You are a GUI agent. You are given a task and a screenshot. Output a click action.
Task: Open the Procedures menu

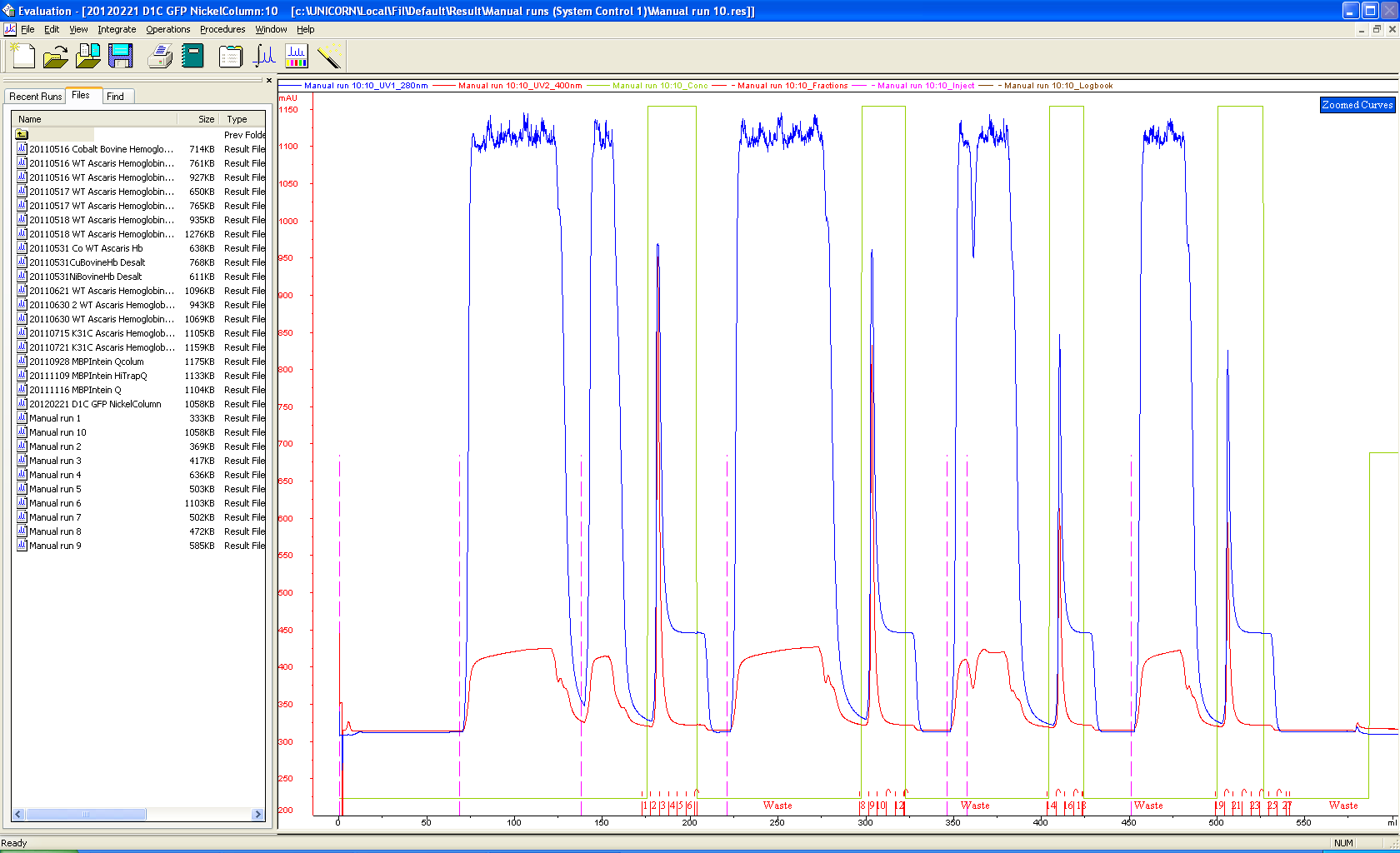(222, 29)
